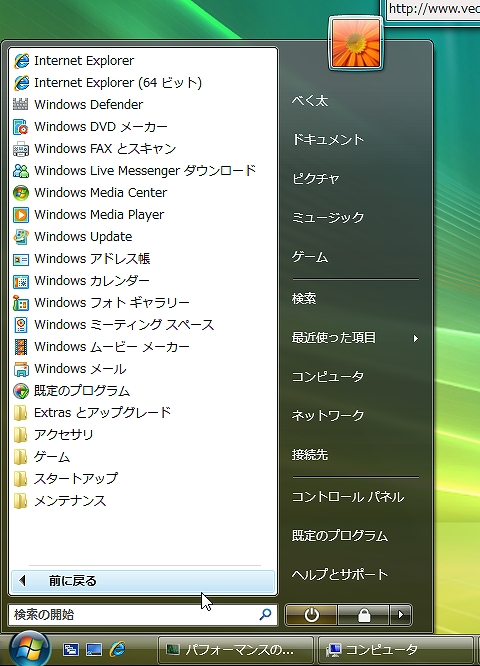The image size is (480, 666).
Task: Go back using 前に戻る
Action: [x=143, y=581]
